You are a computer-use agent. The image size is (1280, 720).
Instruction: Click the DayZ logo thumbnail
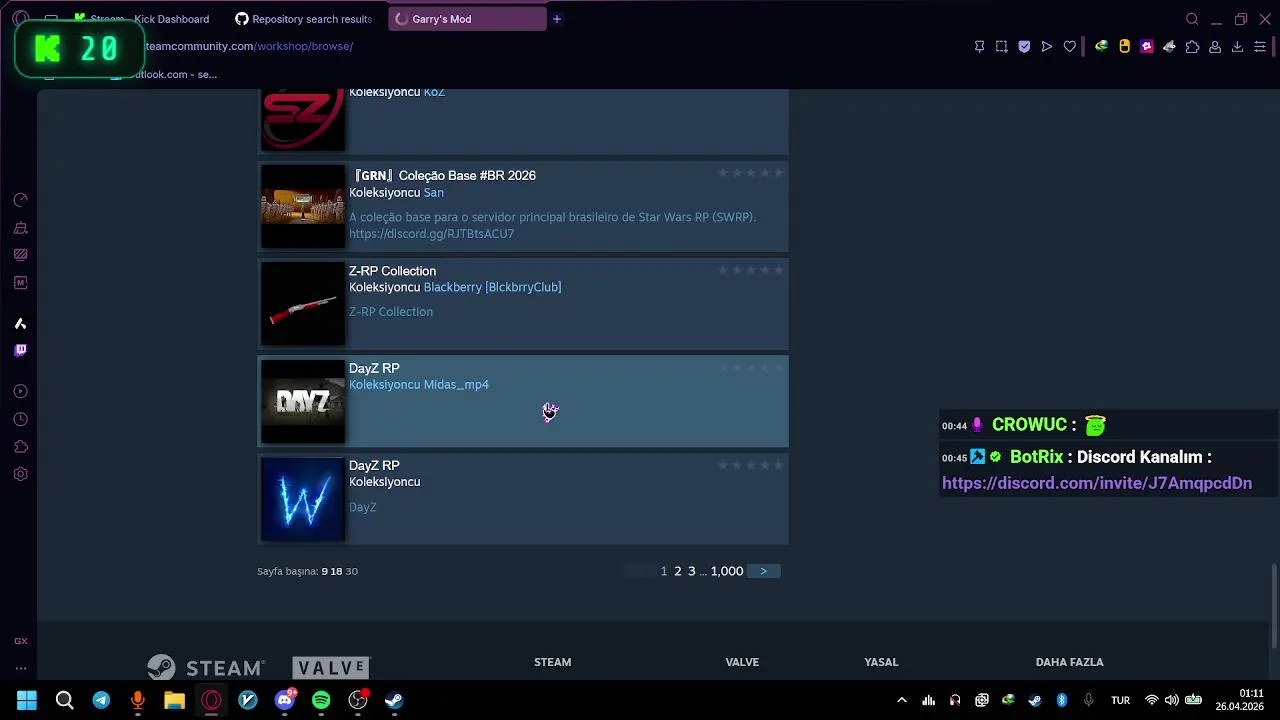tap(303, 401)
